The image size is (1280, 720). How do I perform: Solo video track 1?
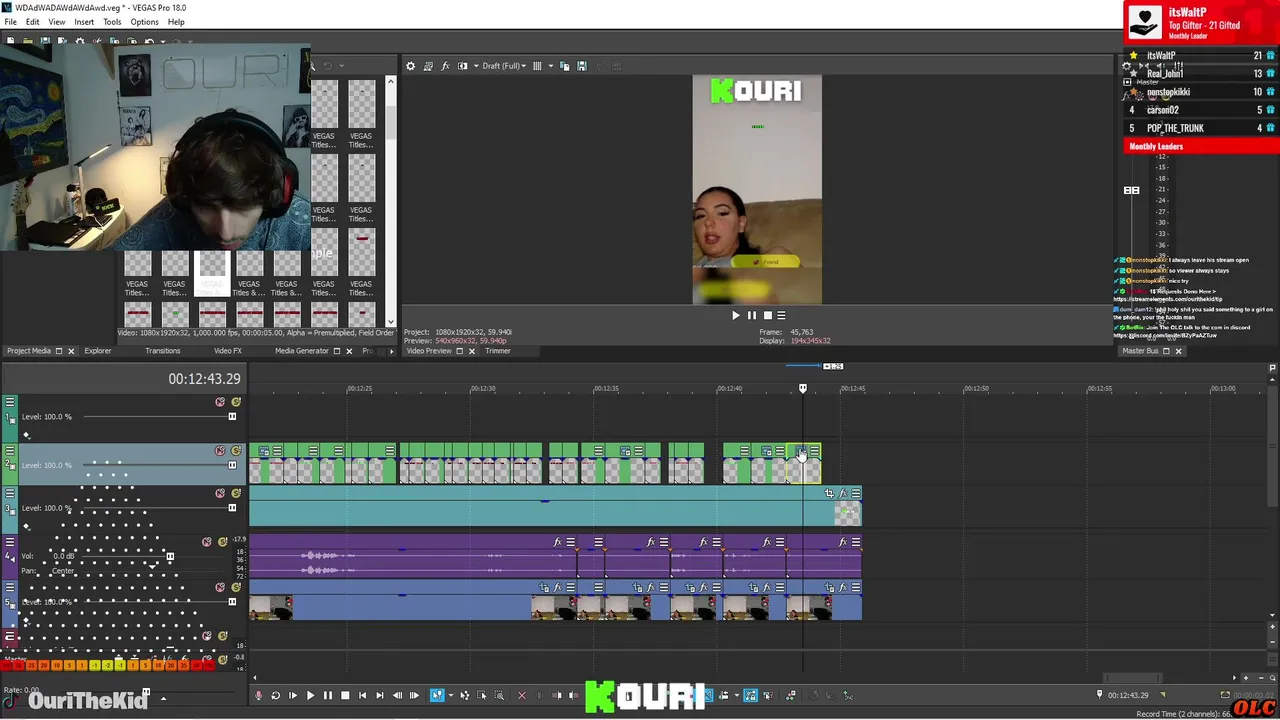[x=236, y=402]
